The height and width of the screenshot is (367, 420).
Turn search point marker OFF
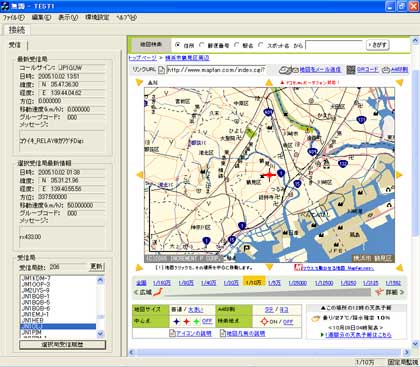[x=288, y=322]
